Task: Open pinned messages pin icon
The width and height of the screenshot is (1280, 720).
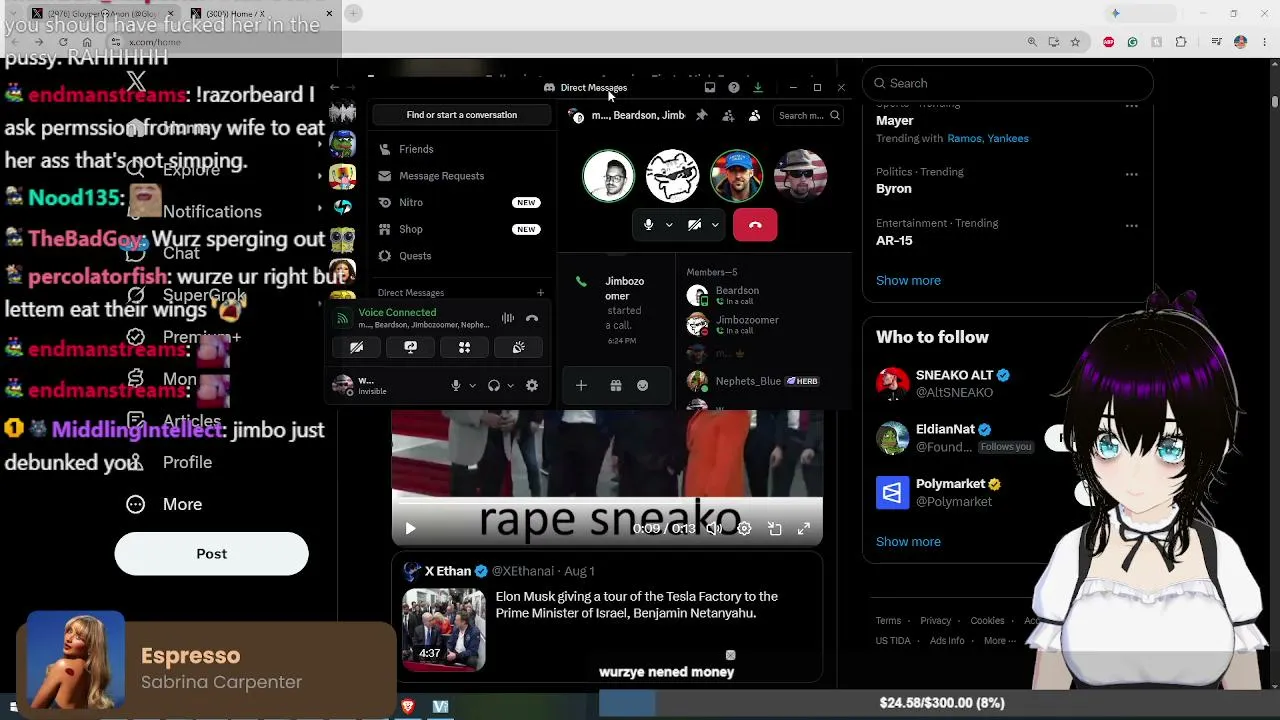Action: pyautogui.click(x=702, y=116)
